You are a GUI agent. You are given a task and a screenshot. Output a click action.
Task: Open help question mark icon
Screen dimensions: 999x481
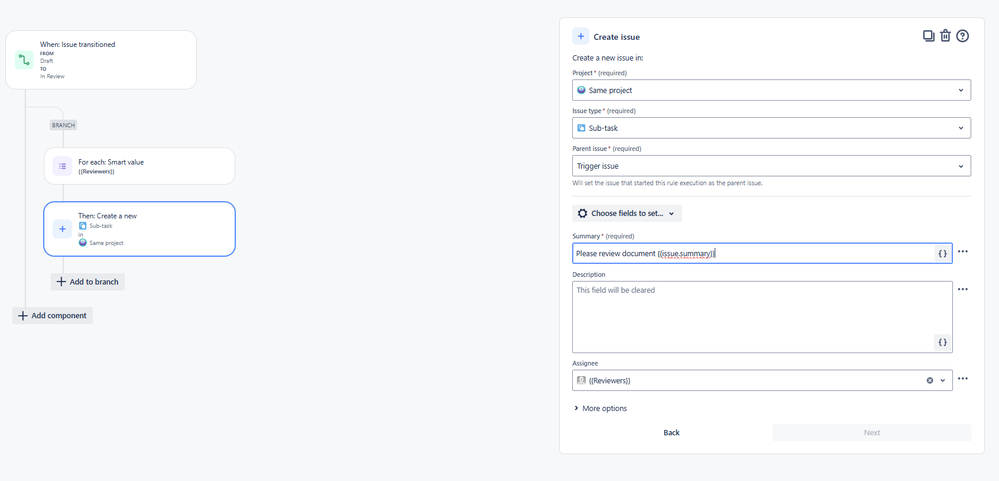tap(963, 36)
